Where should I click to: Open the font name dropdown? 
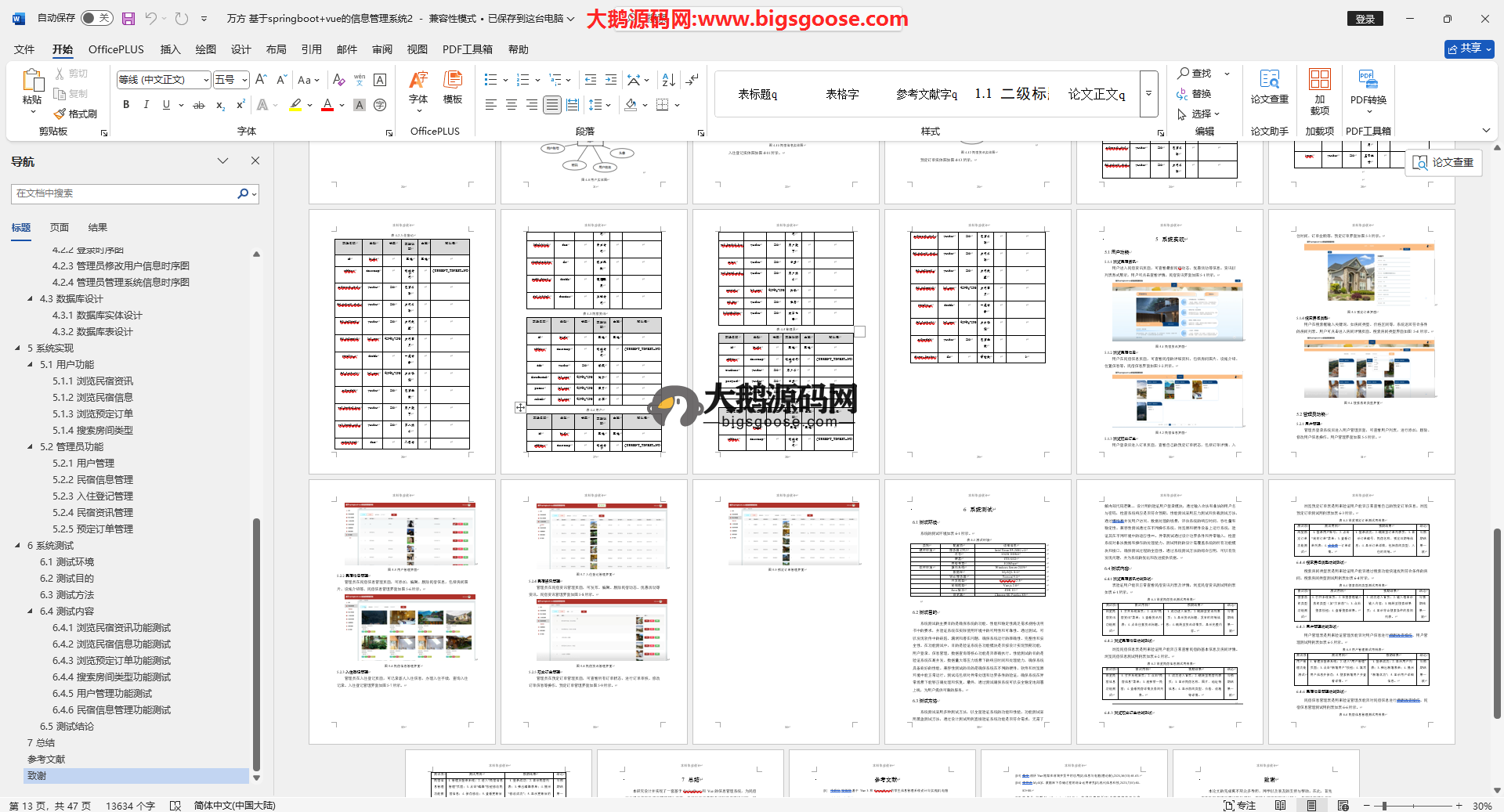pos(206,80)
